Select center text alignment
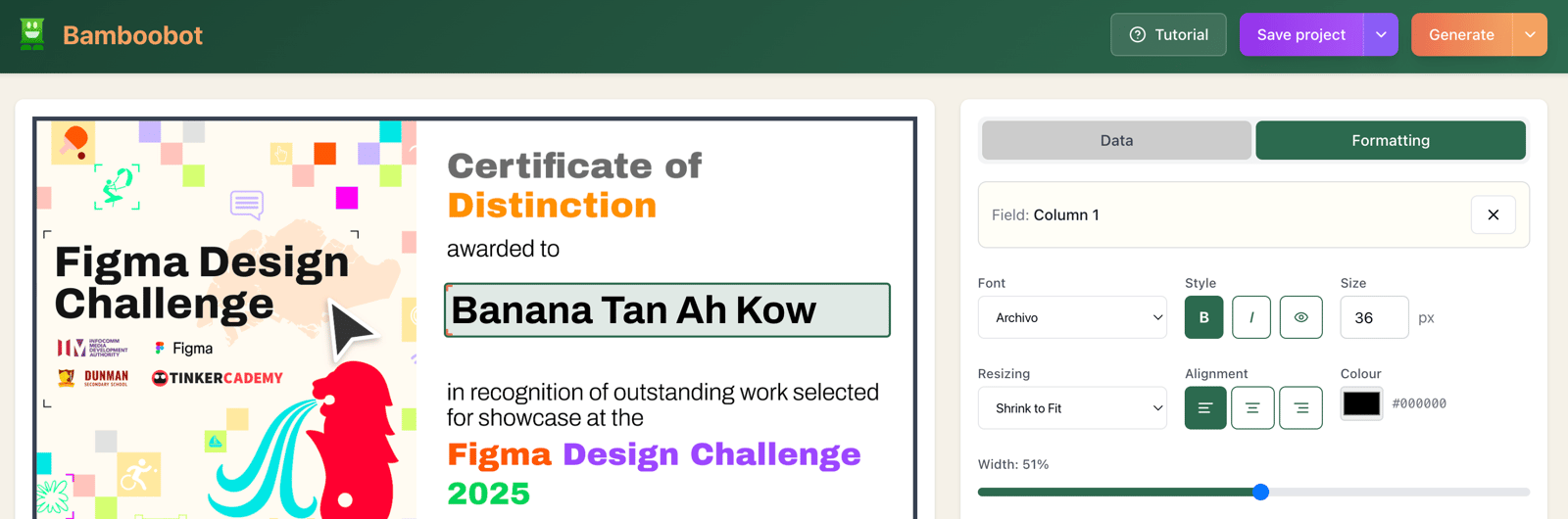 tap(1252, 408)
